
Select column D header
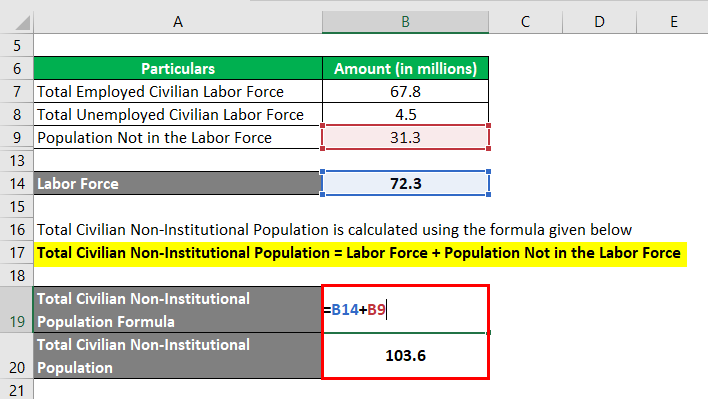click(599, 22)
